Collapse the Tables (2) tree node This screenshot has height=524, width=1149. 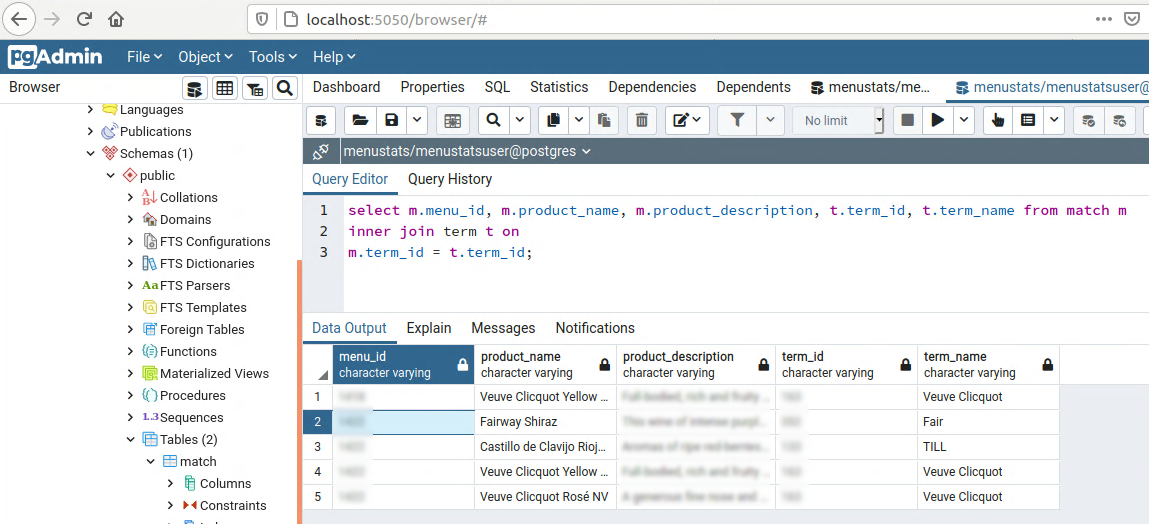pos(130,439)
